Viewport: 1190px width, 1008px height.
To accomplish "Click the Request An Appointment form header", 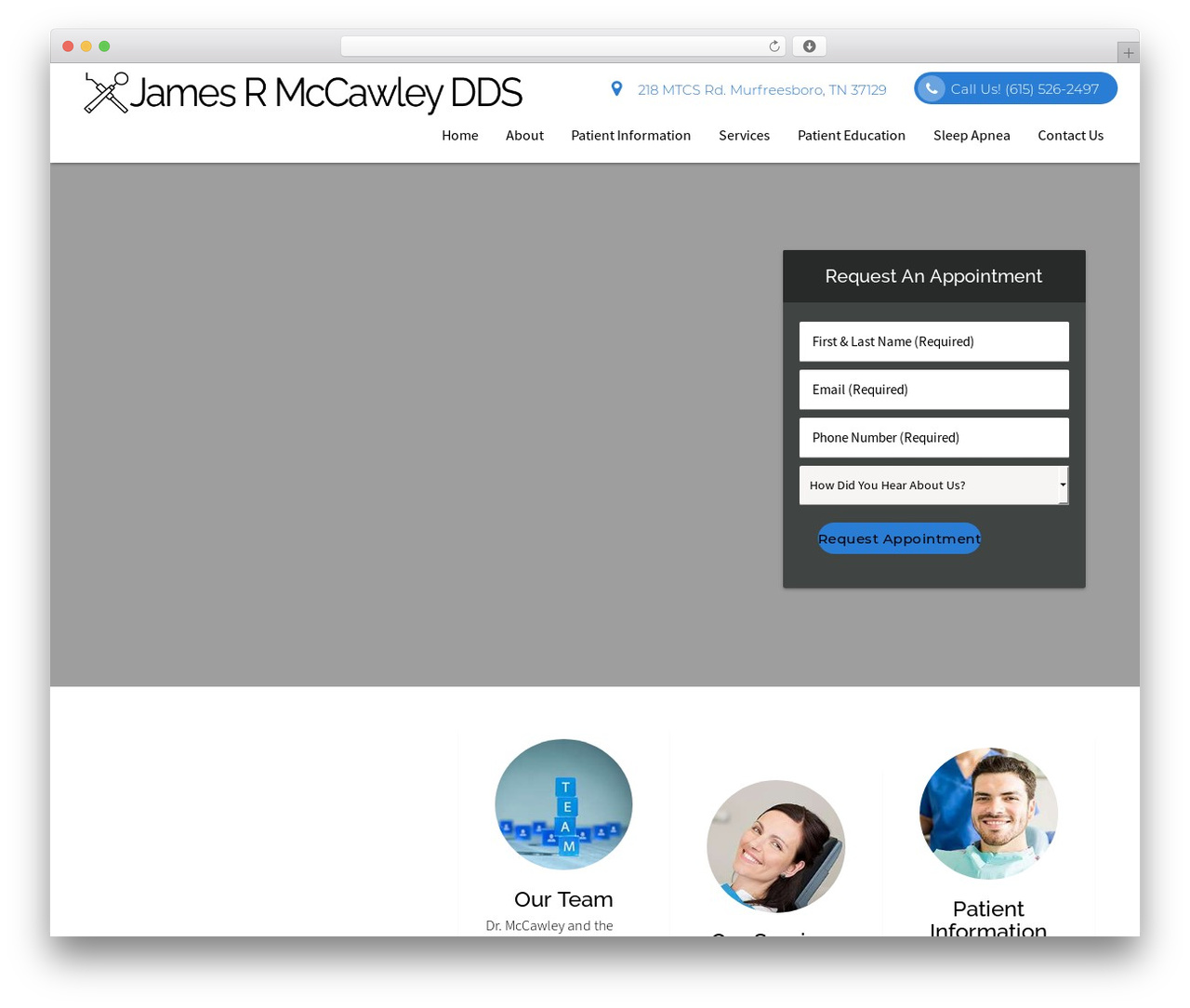I will point(933,276).
